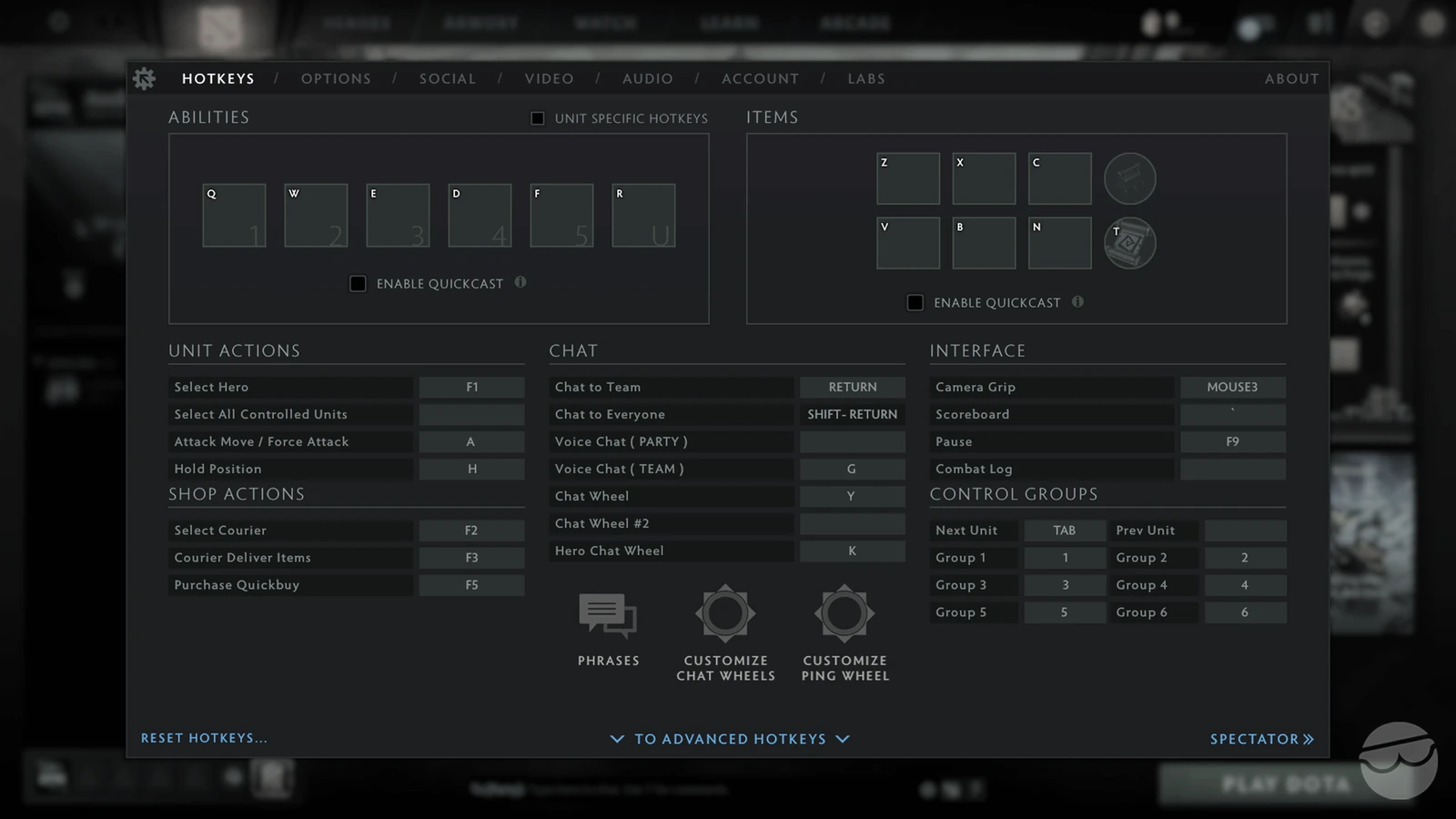Switch to the Options tab
Viewport: 1456px width, 819px height.
[x=336, y=78]
